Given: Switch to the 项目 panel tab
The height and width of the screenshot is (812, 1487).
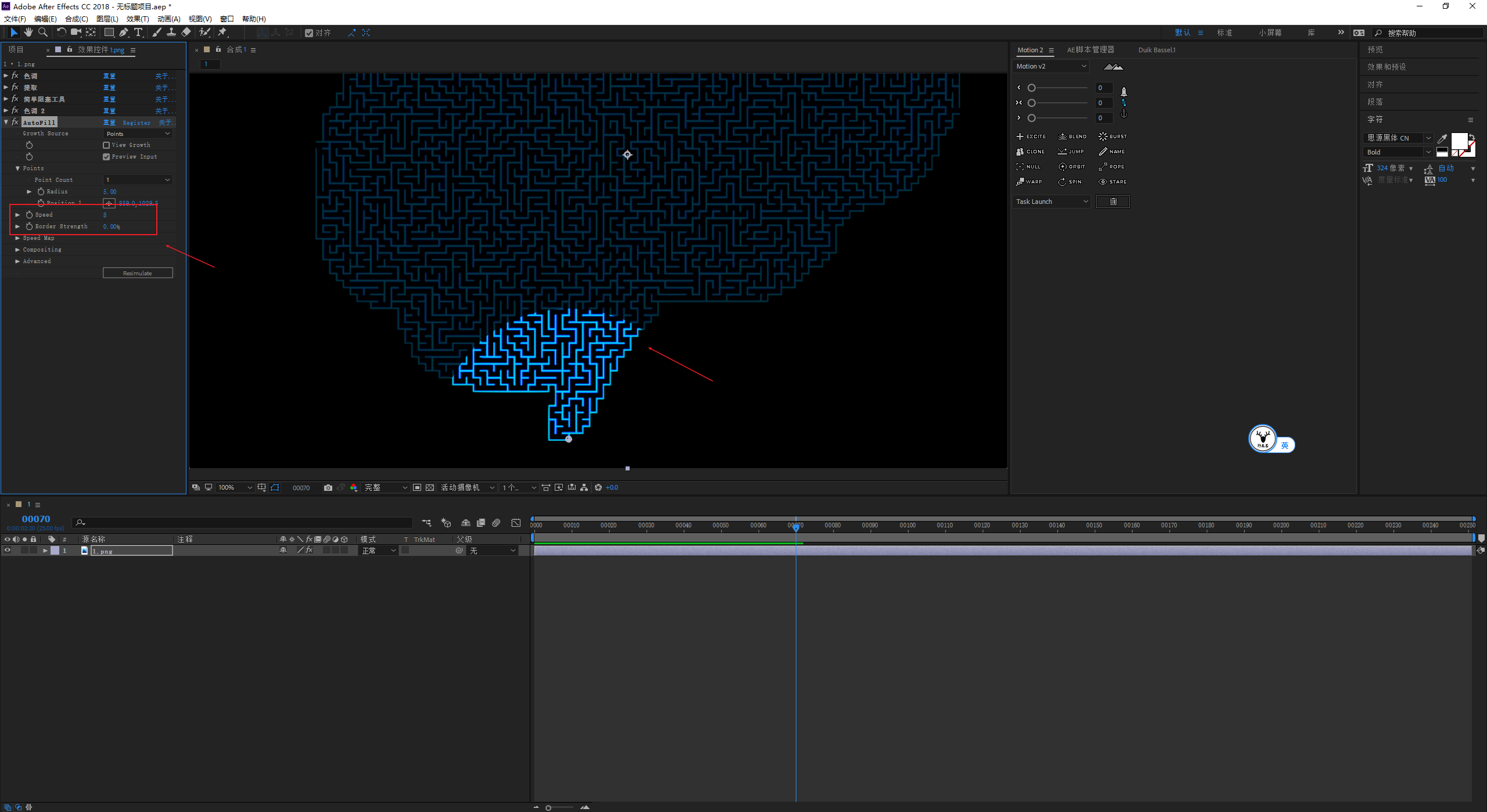Looking at the screenshot, I should (16, 50).
